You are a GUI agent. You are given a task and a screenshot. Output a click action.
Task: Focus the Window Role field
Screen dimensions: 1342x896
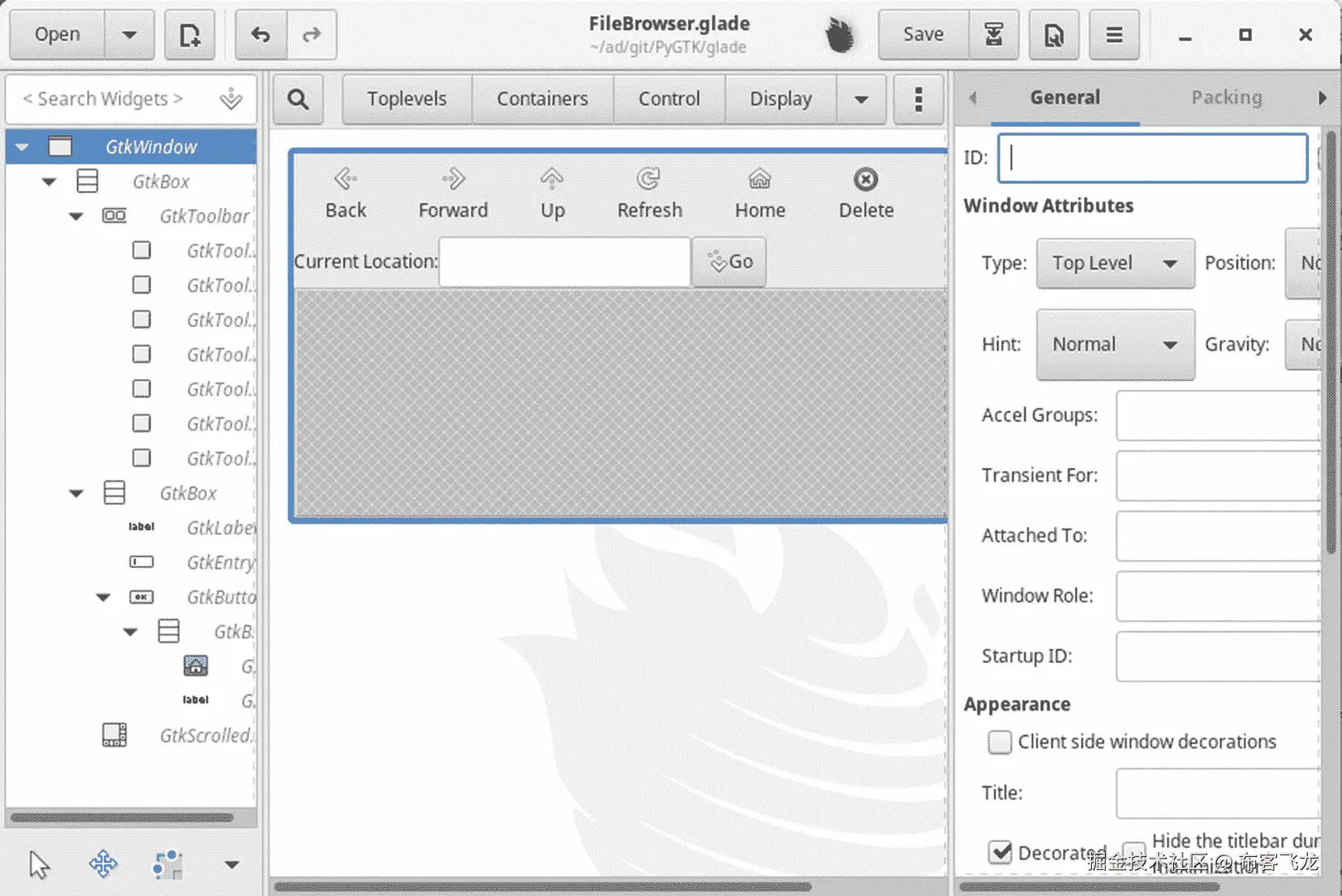[1218, 596]
